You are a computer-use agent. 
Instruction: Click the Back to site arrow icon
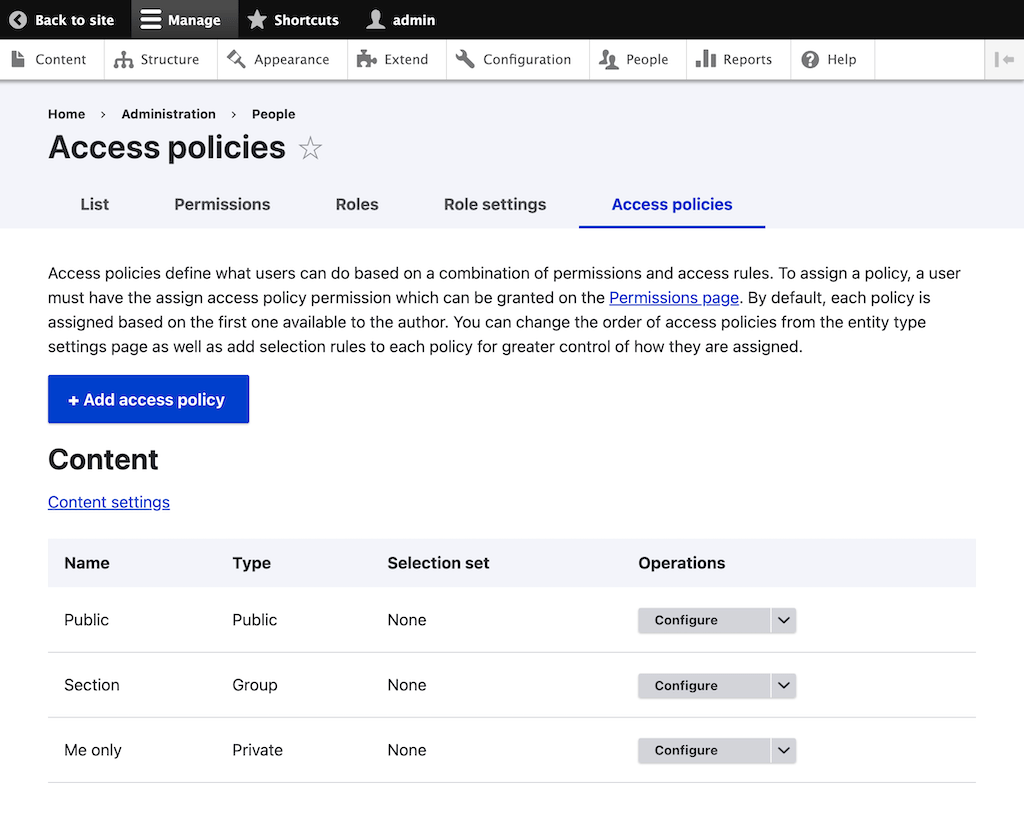[18, 20]
